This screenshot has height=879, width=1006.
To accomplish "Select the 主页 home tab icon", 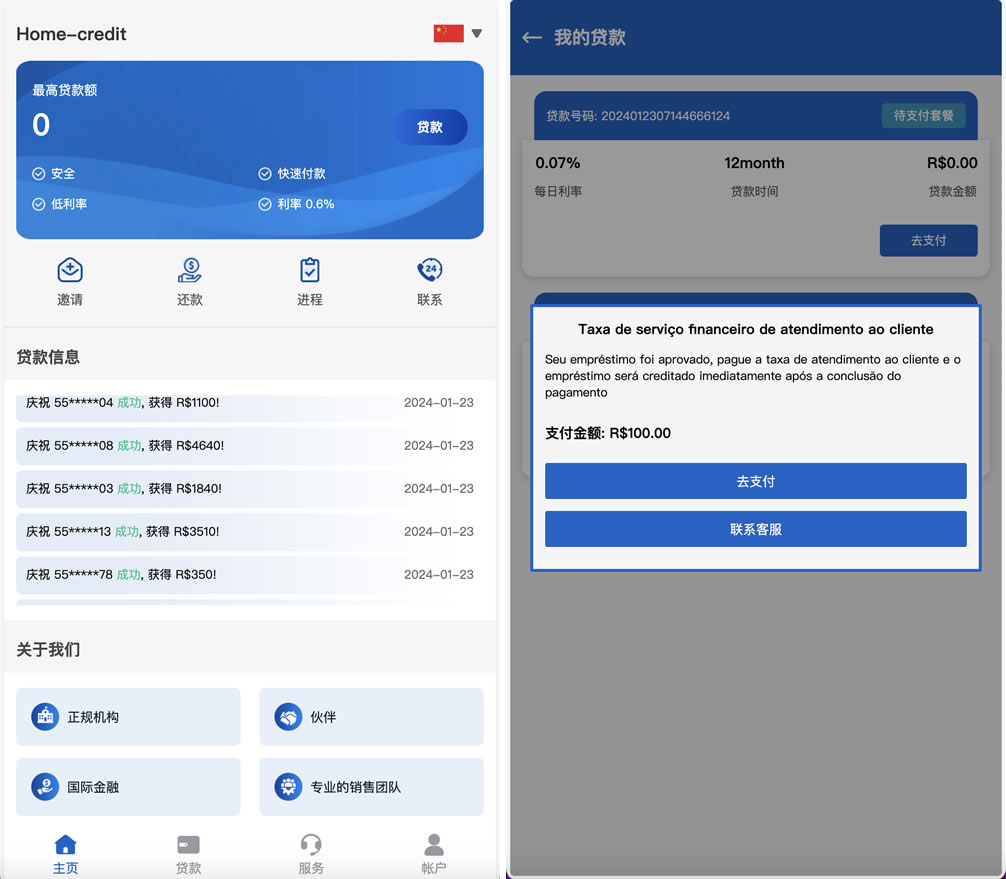I will [66, 853].
